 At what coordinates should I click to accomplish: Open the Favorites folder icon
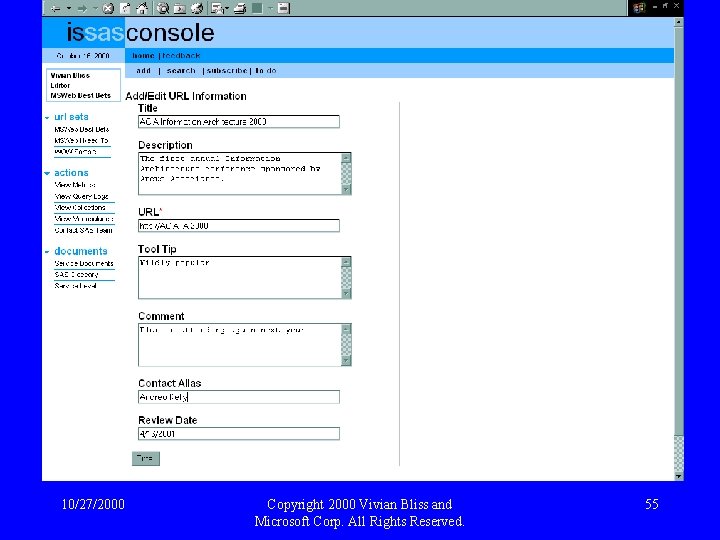pyautogui.click(x=180, y=8)
